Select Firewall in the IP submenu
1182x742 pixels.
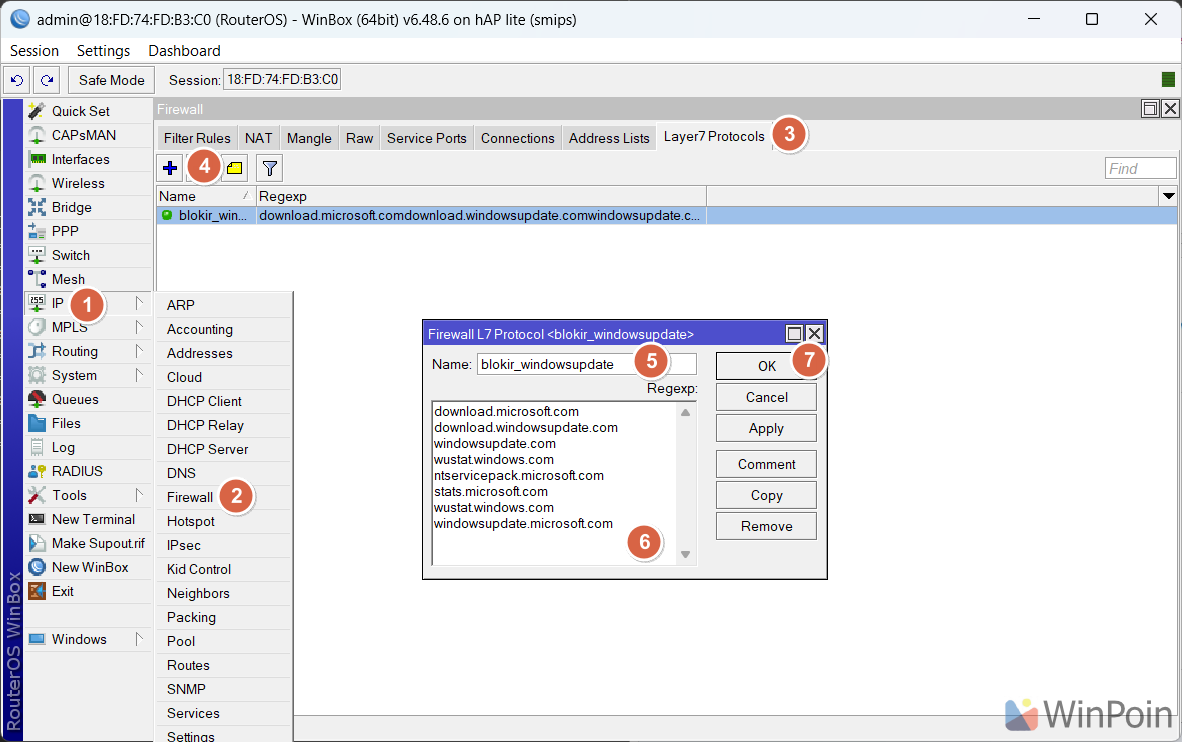[190, 497]
